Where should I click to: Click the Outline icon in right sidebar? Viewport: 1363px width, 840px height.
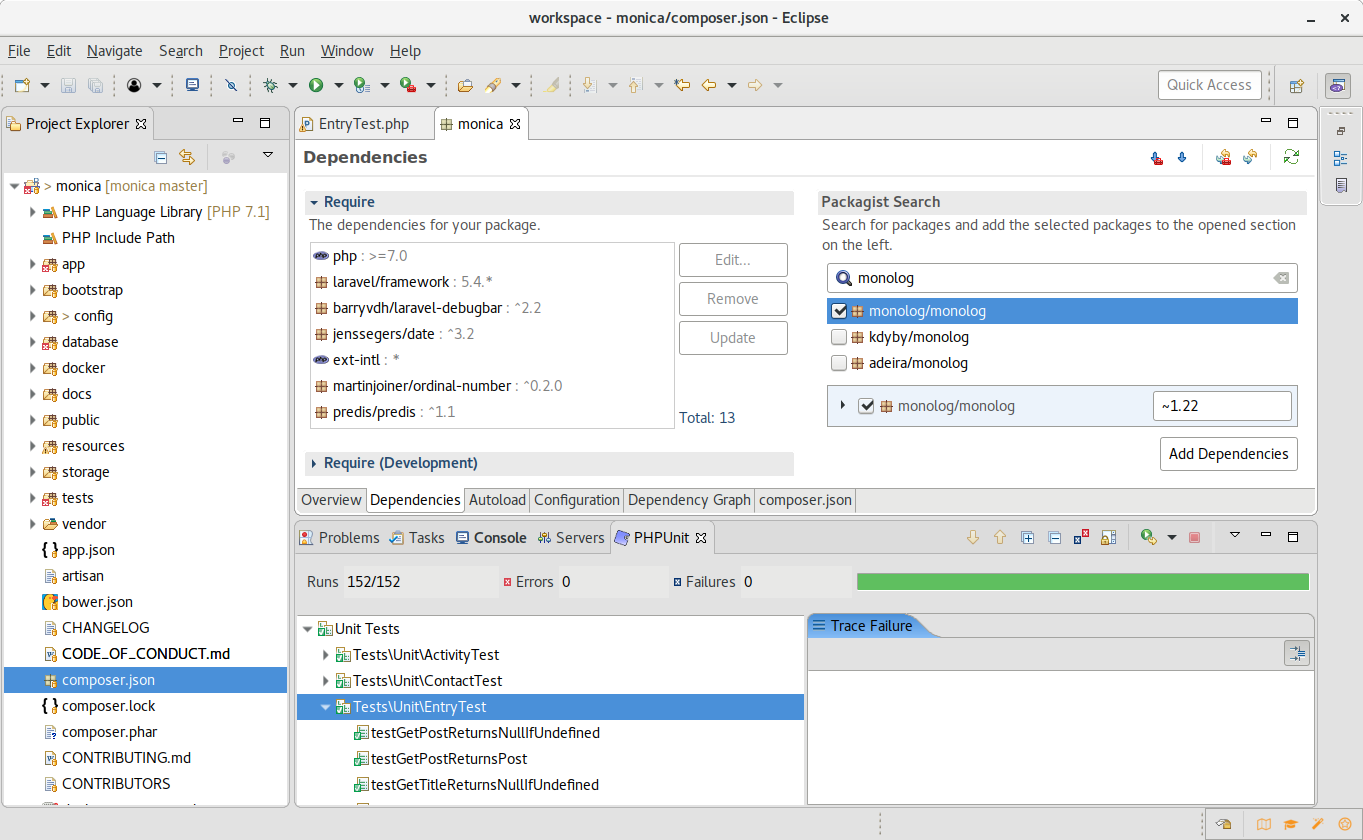tap(1340, 158)
